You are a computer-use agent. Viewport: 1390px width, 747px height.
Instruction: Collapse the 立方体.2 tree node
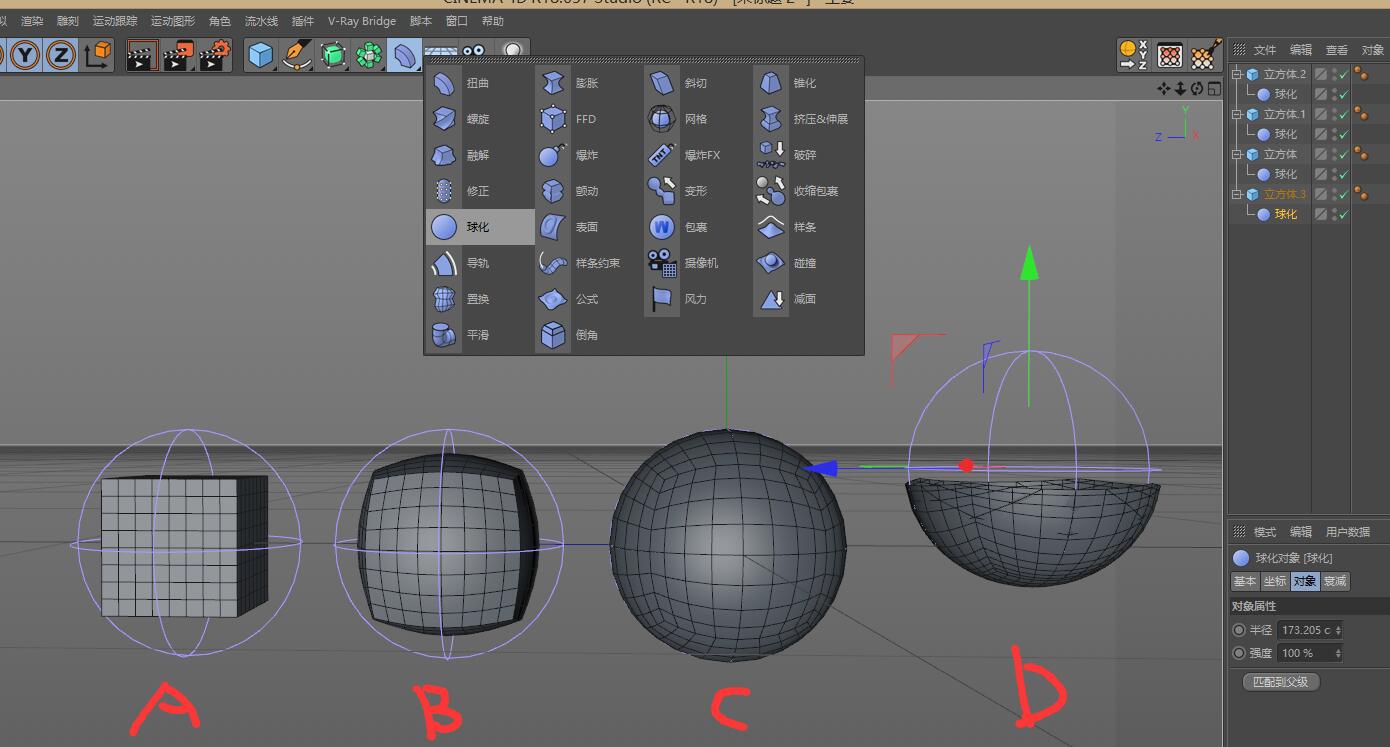point(1237,74)
